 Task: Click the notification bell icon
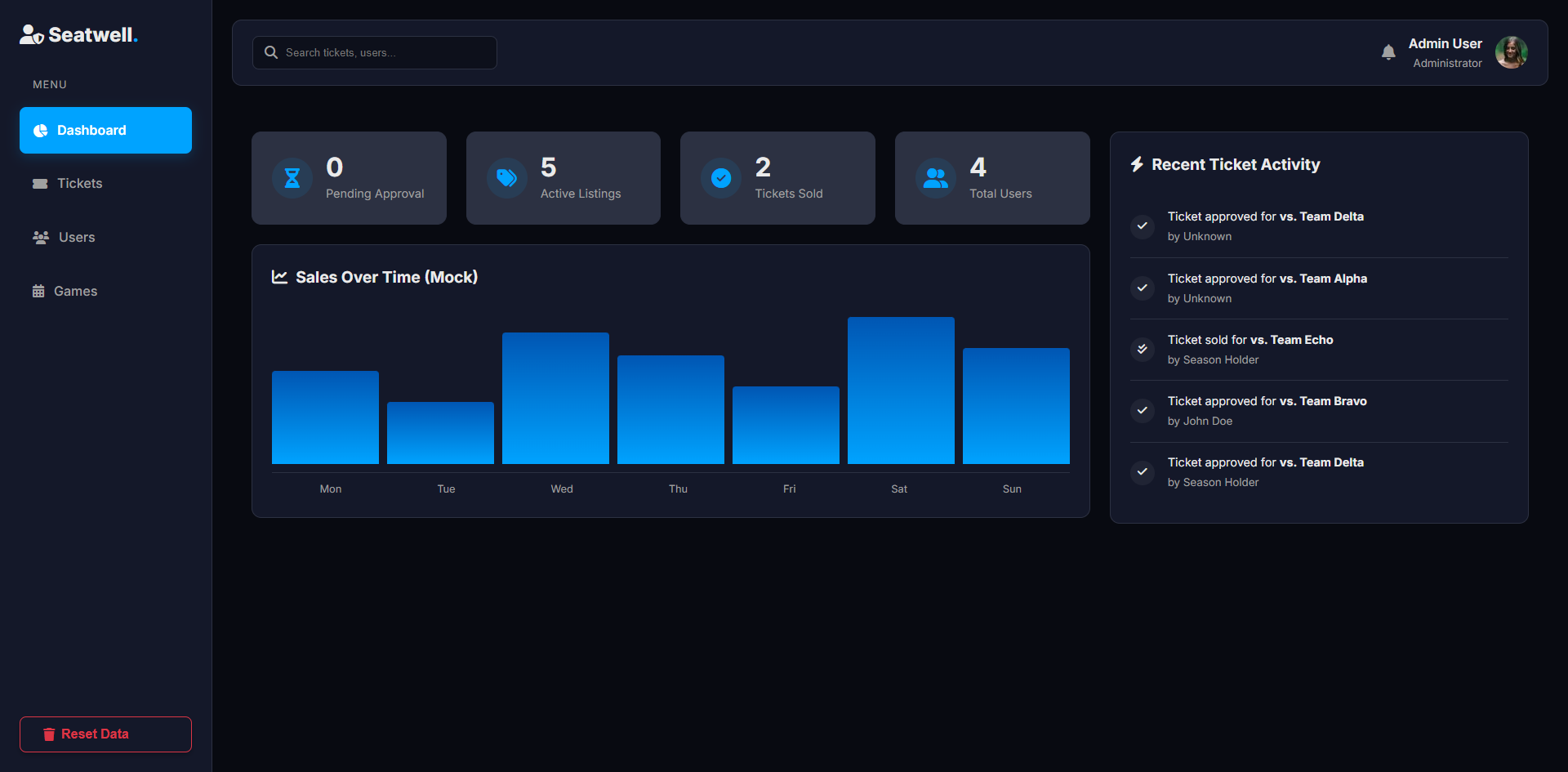coord(1388,52)
